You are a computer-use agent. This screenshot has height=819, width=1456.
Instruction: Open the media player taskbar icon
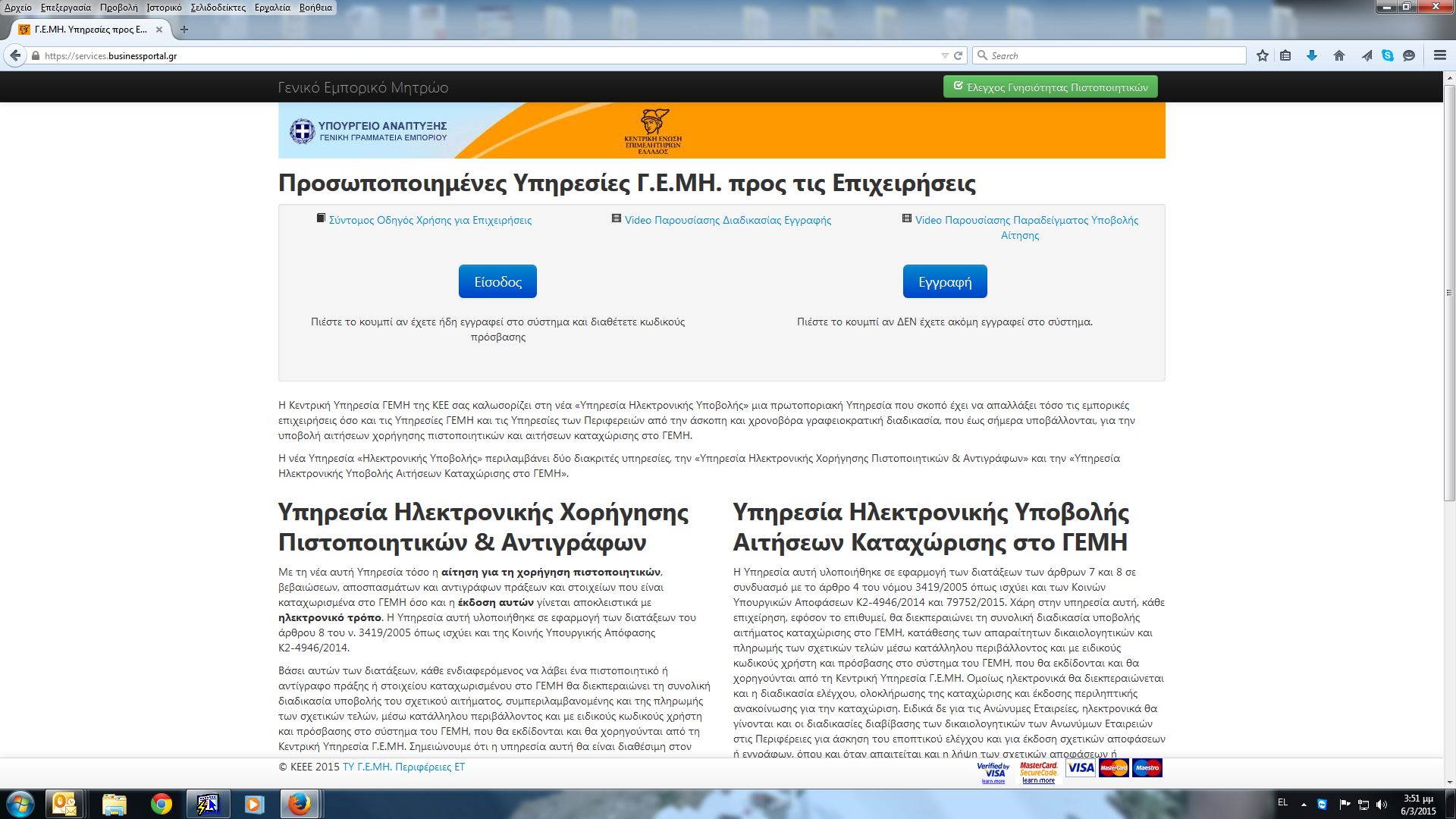[x=254, y=804]
